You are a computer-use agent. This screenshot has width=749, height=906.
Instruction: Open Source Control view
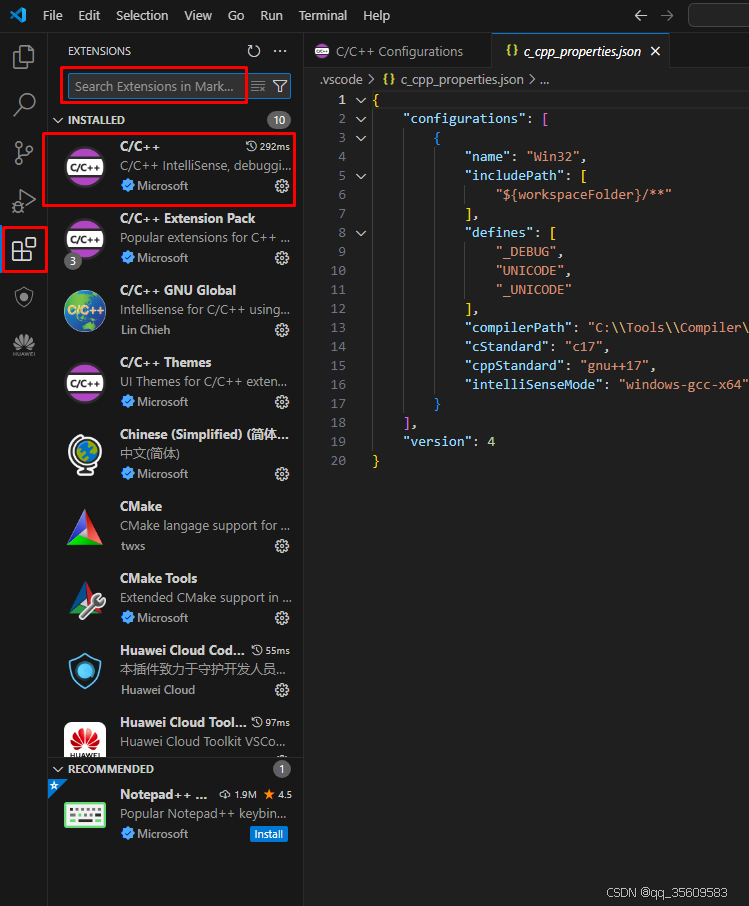(x=24, y=153)
